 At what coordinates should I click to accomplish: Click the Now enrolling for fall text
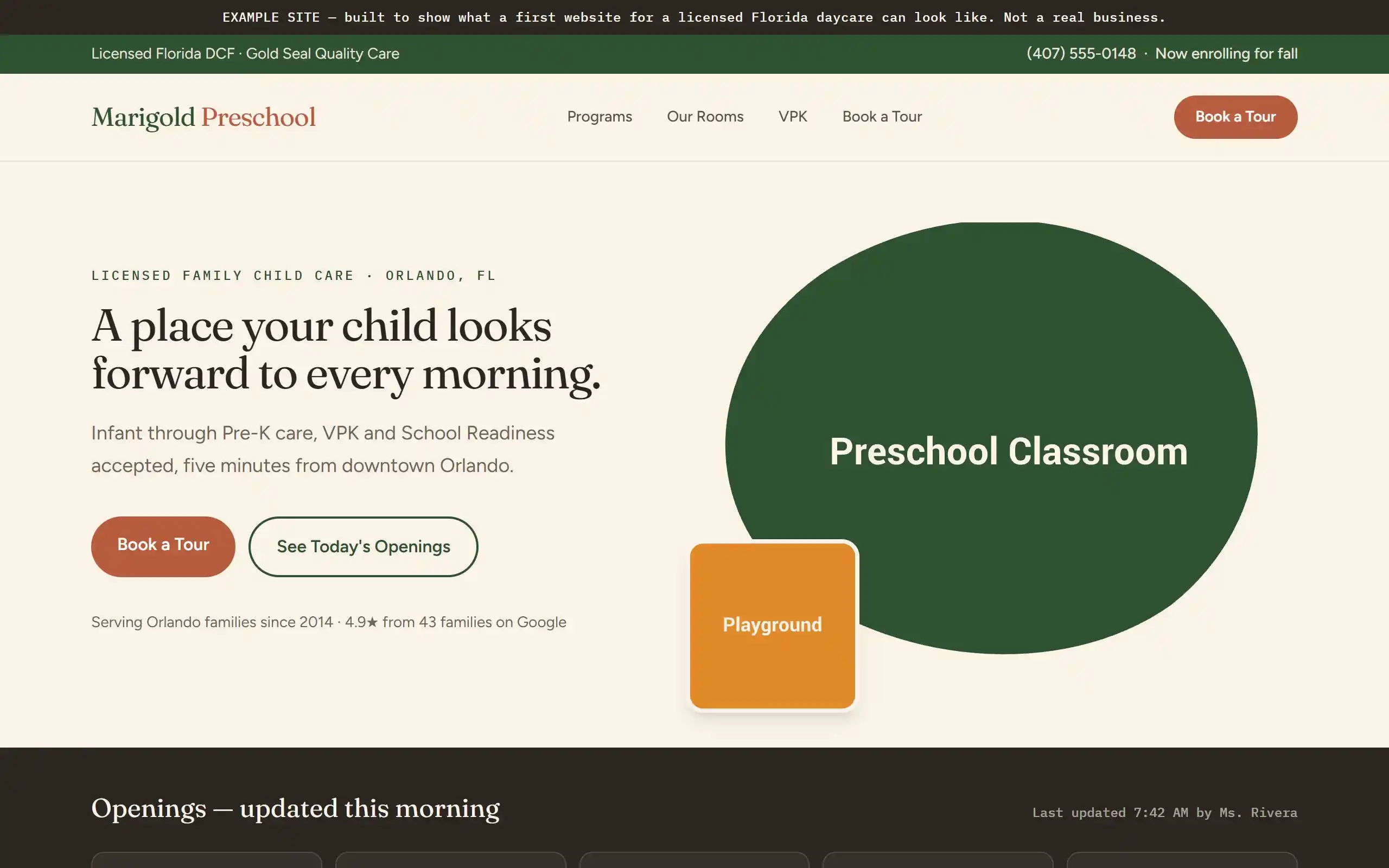pyautogui.click(x=1226, y=53)
